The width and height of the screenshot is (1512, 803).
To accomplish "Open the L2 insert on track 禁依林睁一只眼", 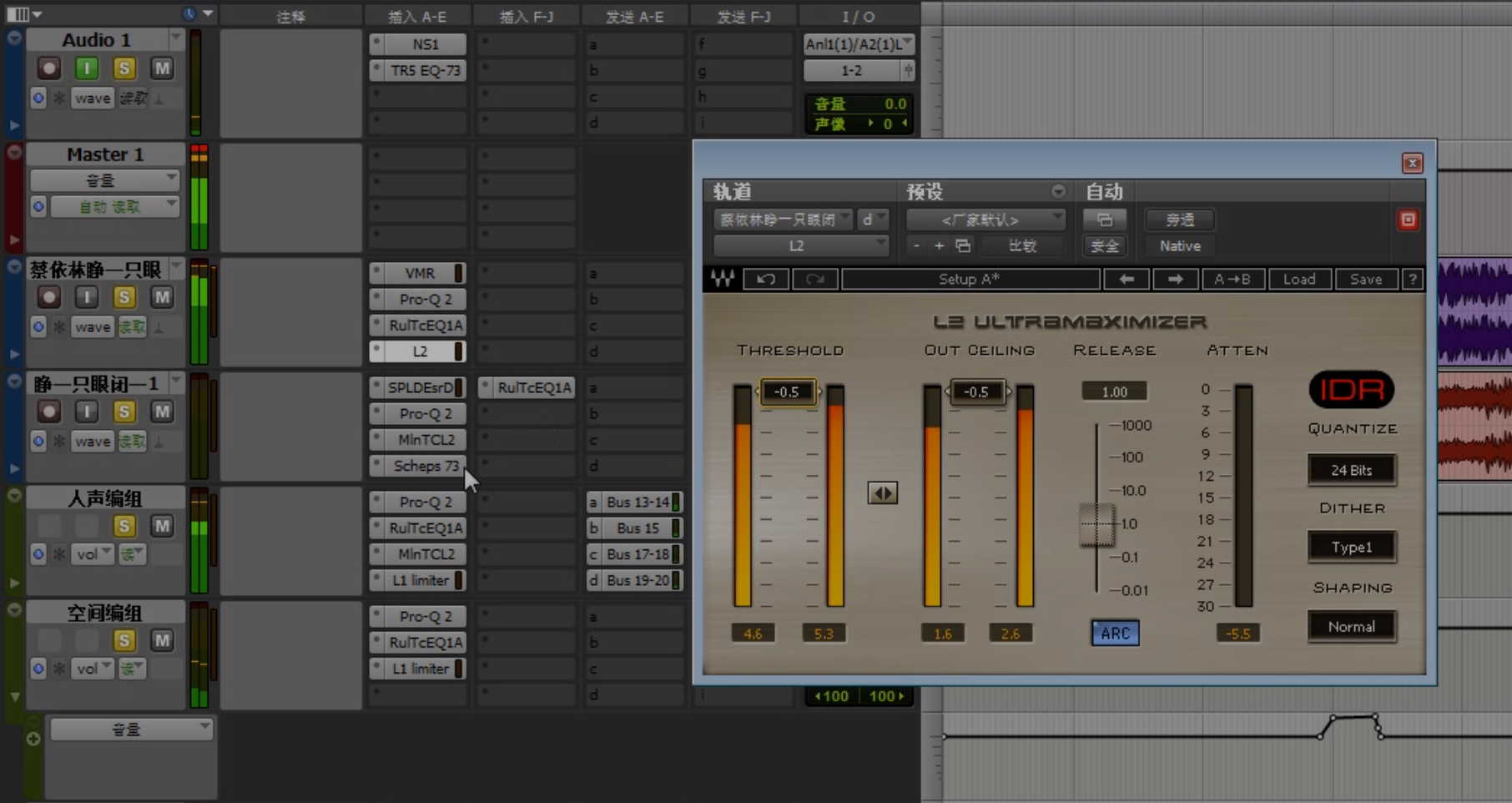I will (x=420, y=352).
